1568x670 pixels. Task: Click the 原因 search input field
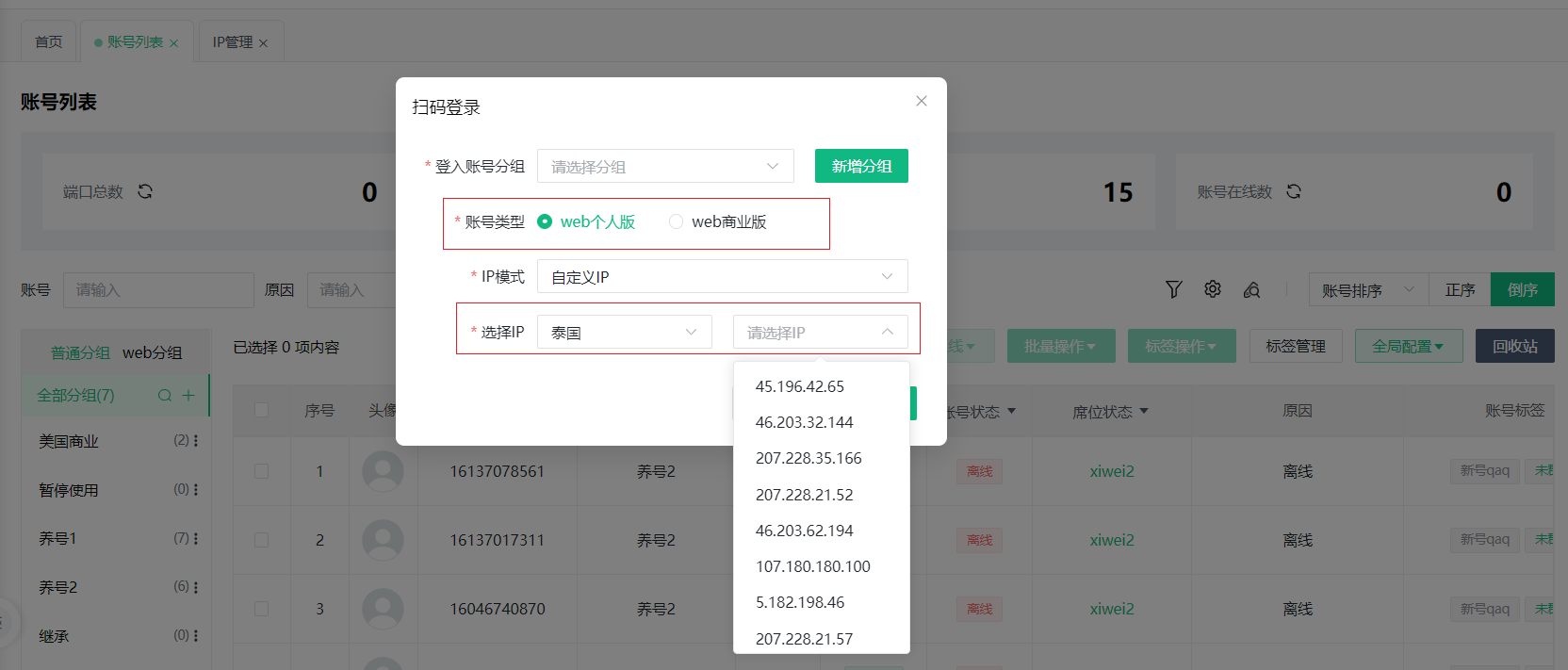[x=351, y=289]
